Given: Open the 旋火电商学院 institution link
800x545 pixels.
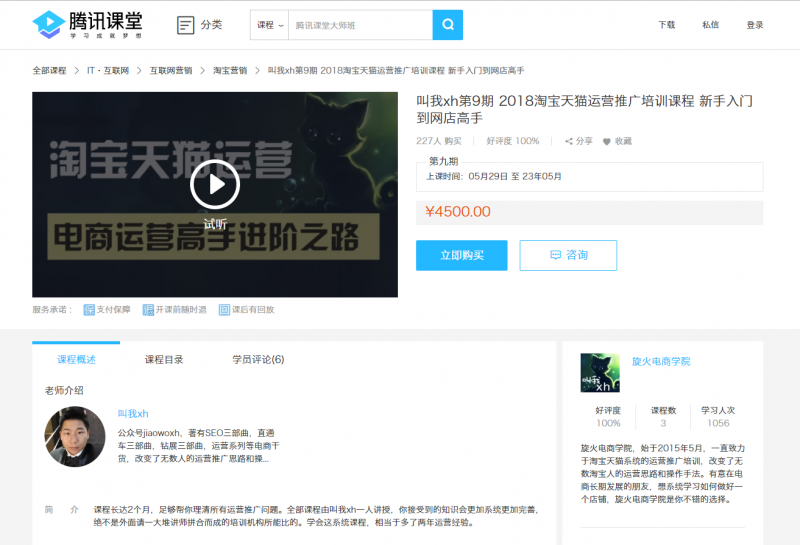Looking at the screenshot, I should coord(661,361).
